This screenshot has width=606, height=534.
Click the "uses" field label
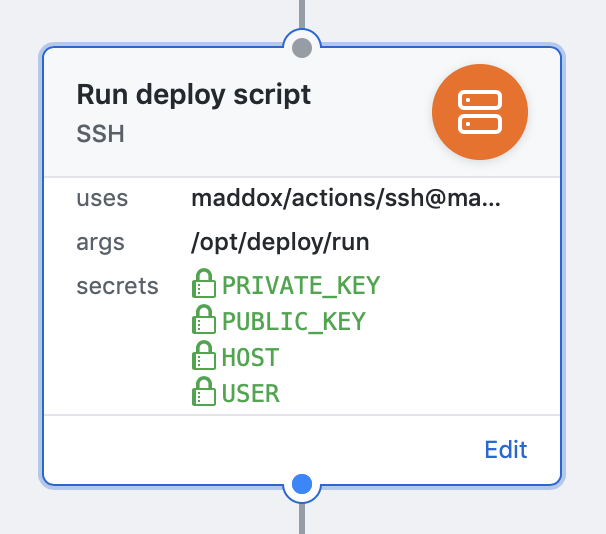point(102,198)
